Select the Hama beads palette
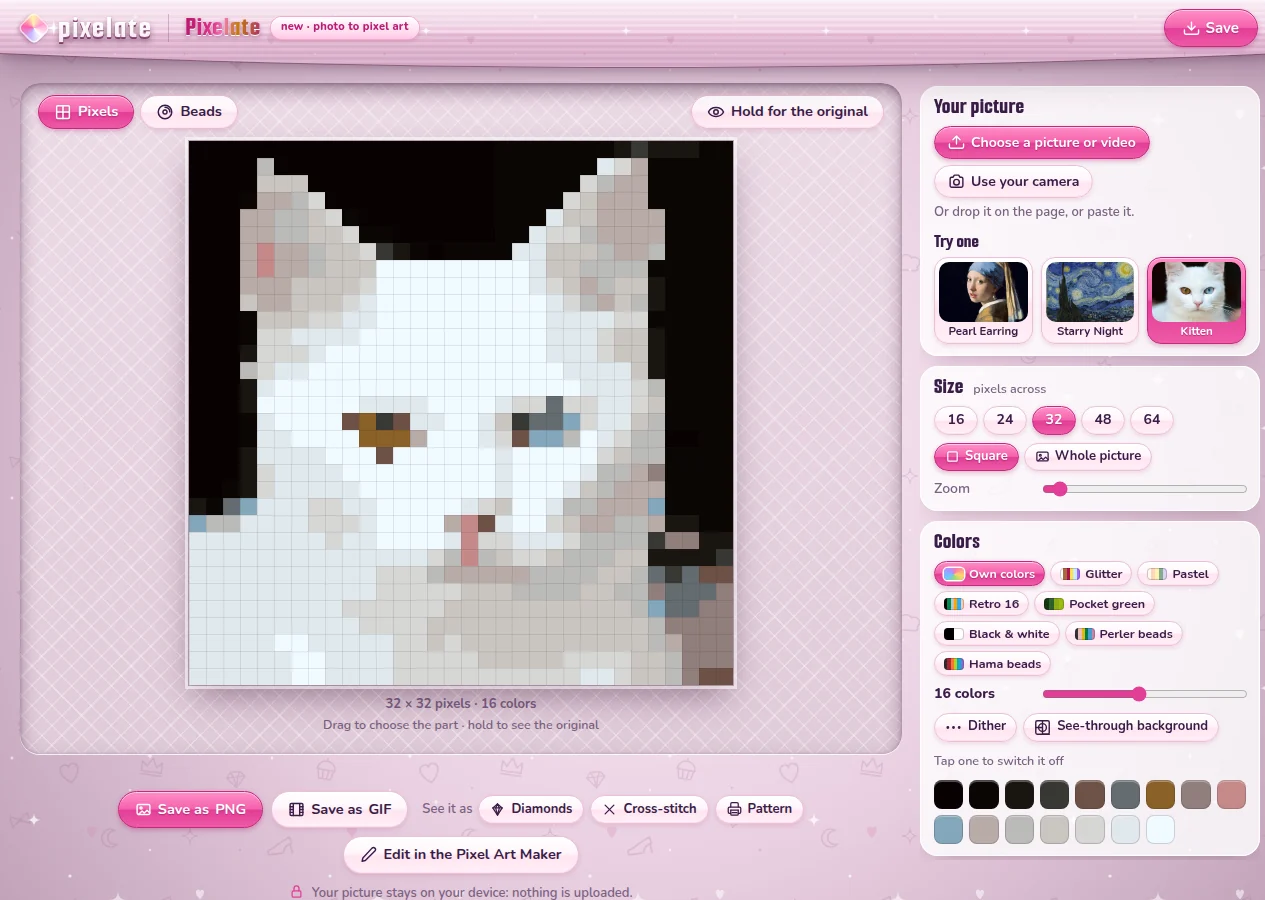Screen dimensions: 1265x900 pyautogui.click(x=993, y=664)
